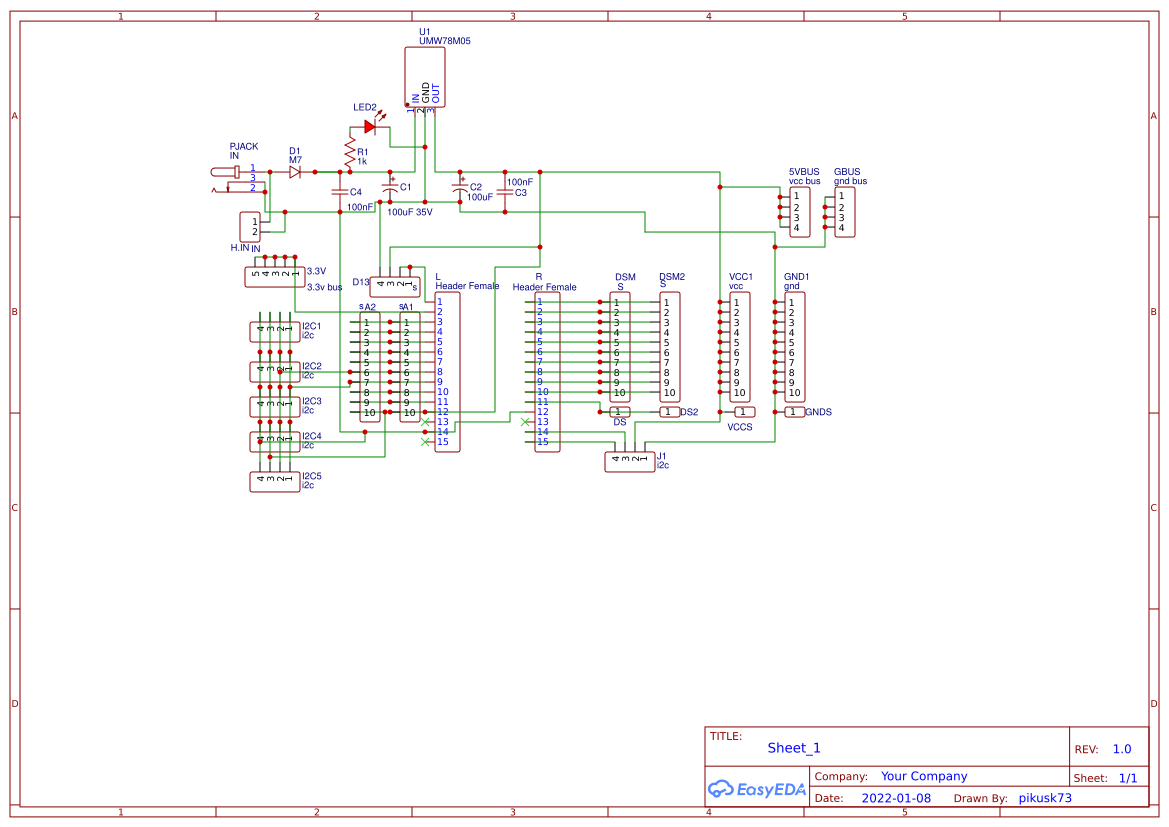This screenshot has width=1169, height=827.
Task: Click the "Your Company" company text
Action: point(924,776)
